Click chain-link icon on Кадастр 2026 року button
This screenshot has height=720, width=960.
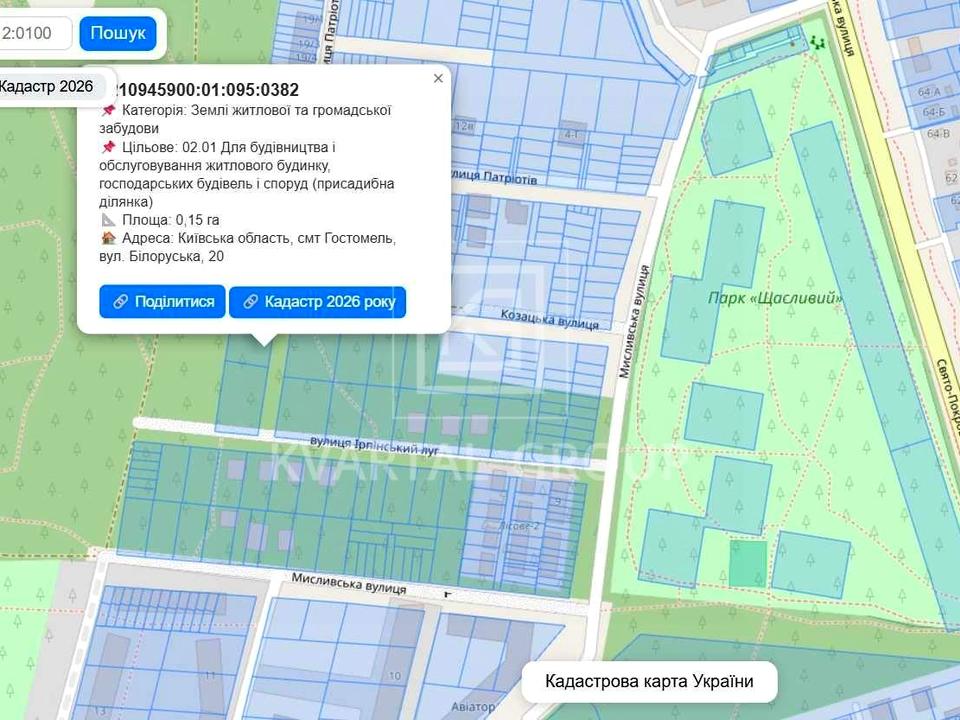[251, 302]
